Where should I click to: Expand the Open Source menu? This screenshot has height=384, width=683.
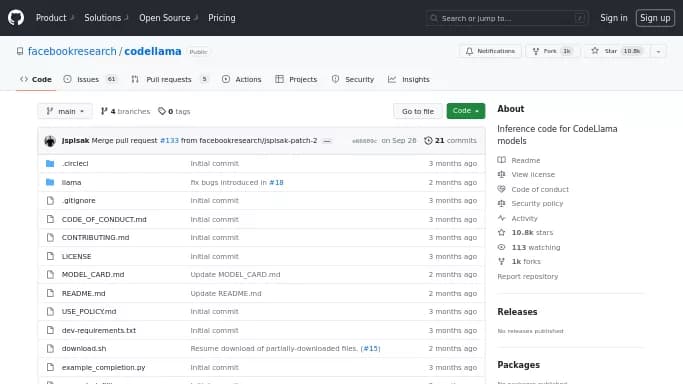pos(169,18)
